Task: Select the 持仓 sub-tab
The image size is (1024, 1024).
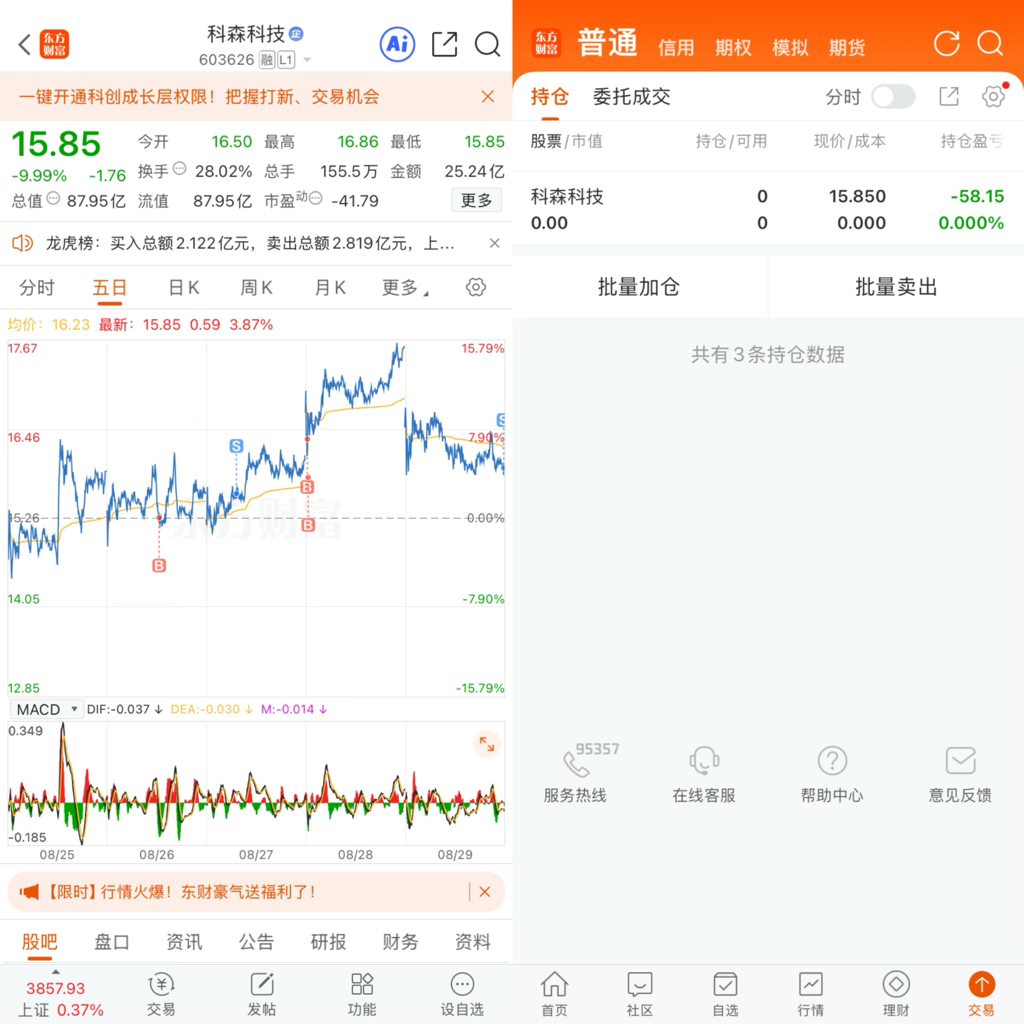Action: coord(550,97)
